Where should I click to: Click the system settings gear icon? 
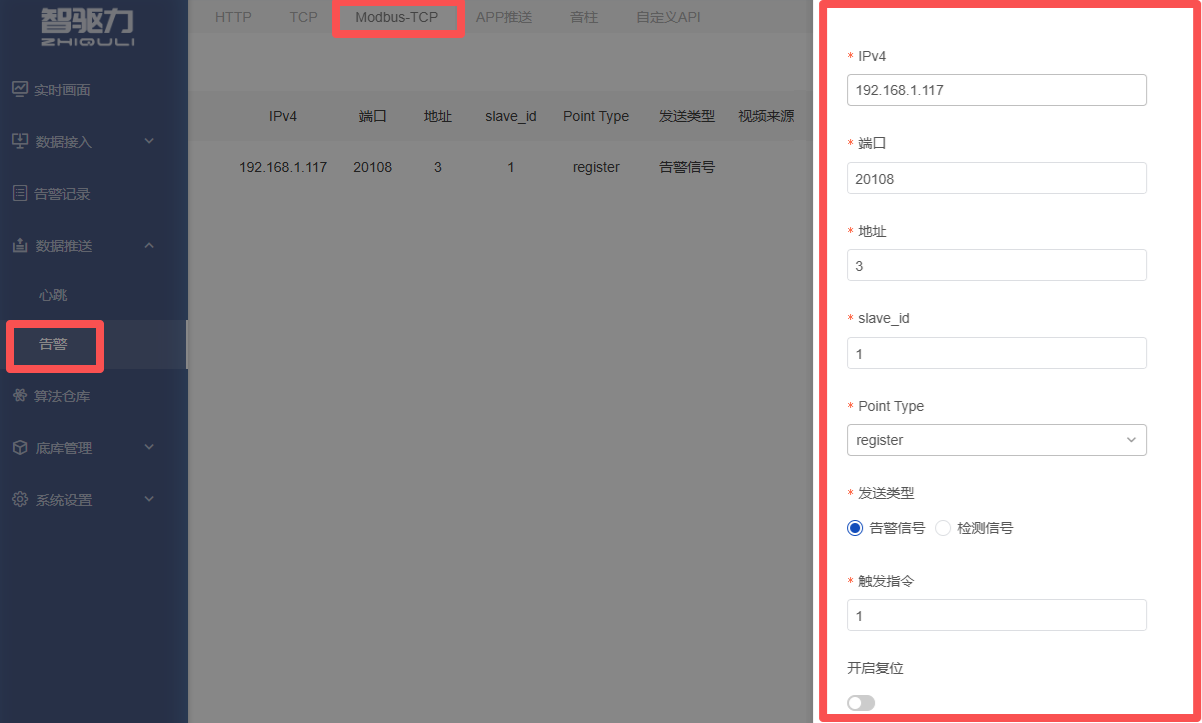point(20,499)
